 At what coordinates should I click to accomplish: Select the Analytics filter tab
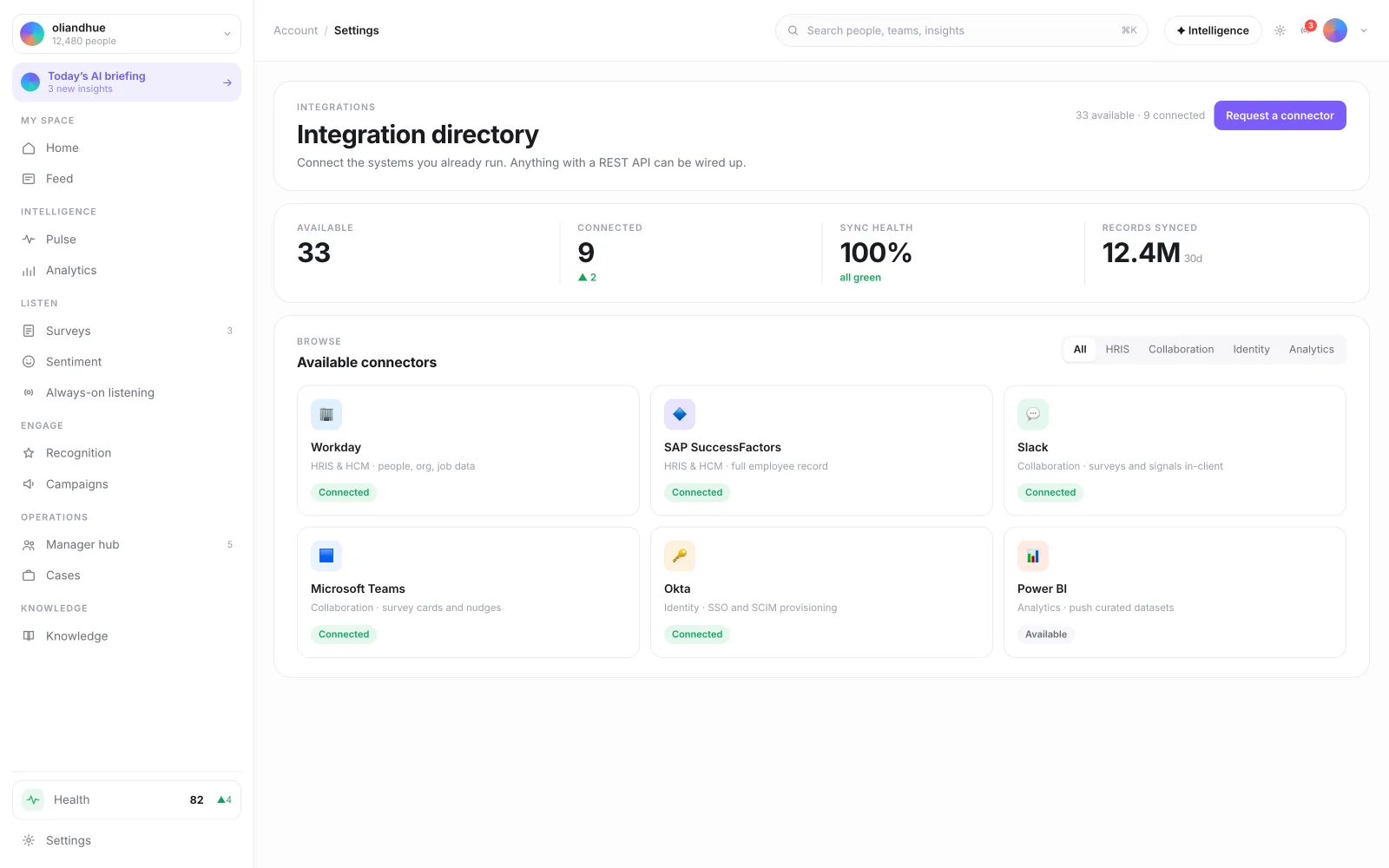pos(1311,350)
